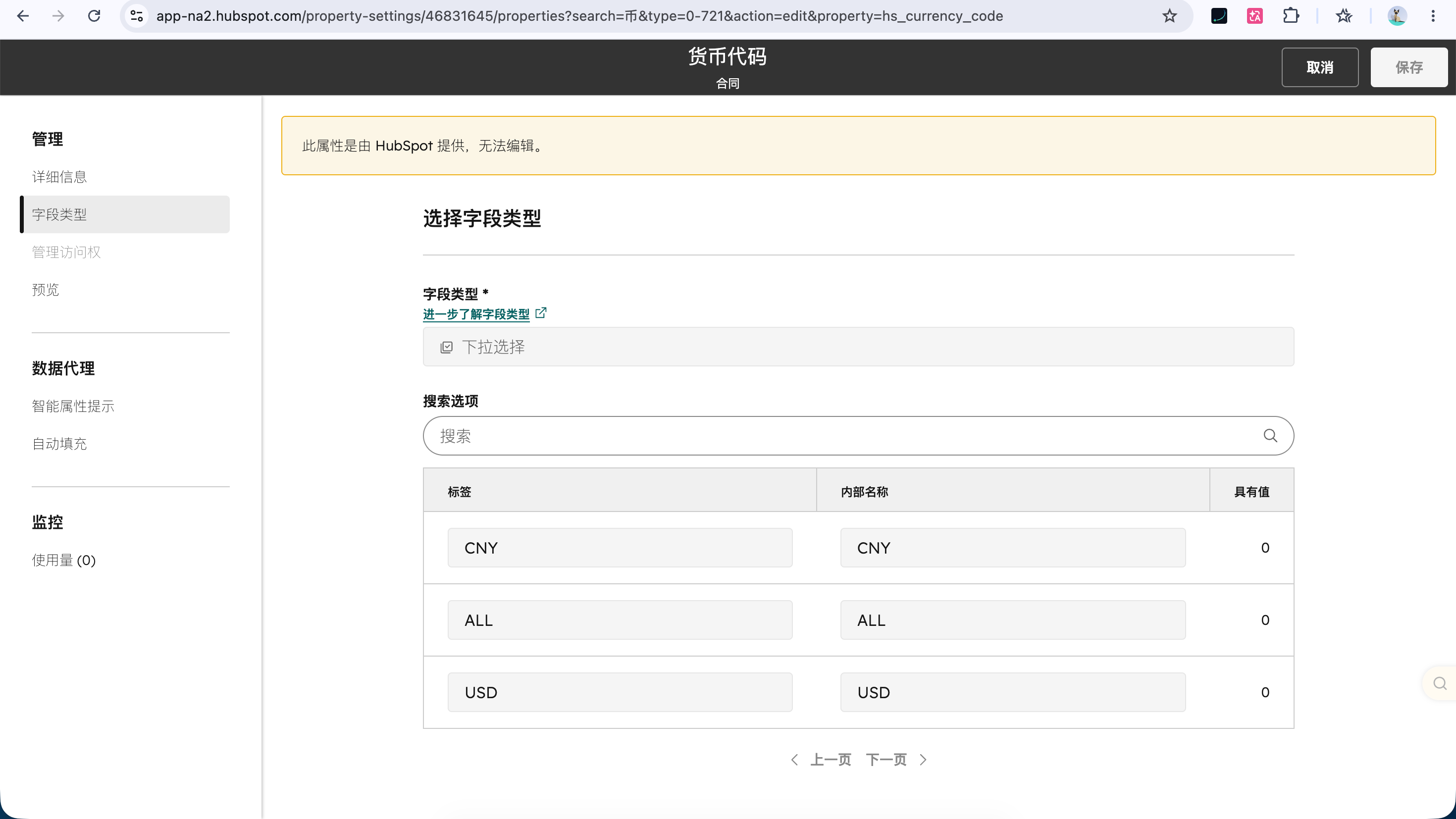Open site information icon in address bar

(137, 16)
